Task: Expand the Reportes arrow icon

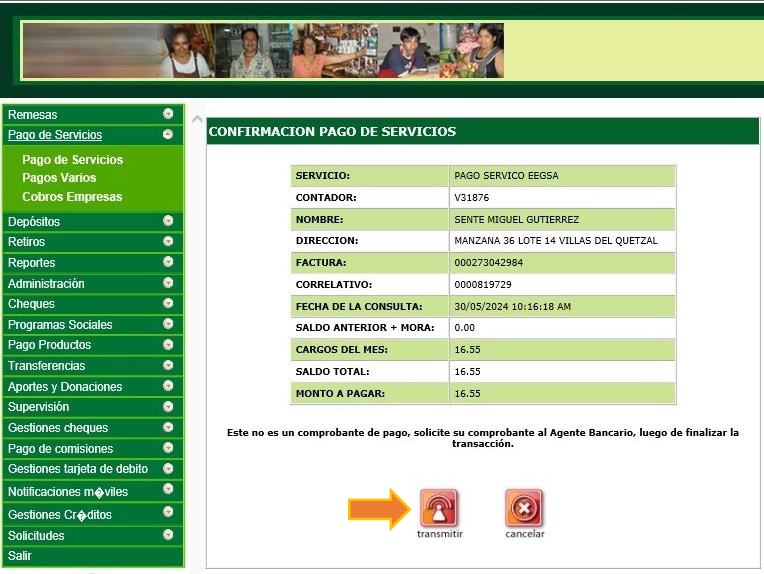Action: (168, 262)
